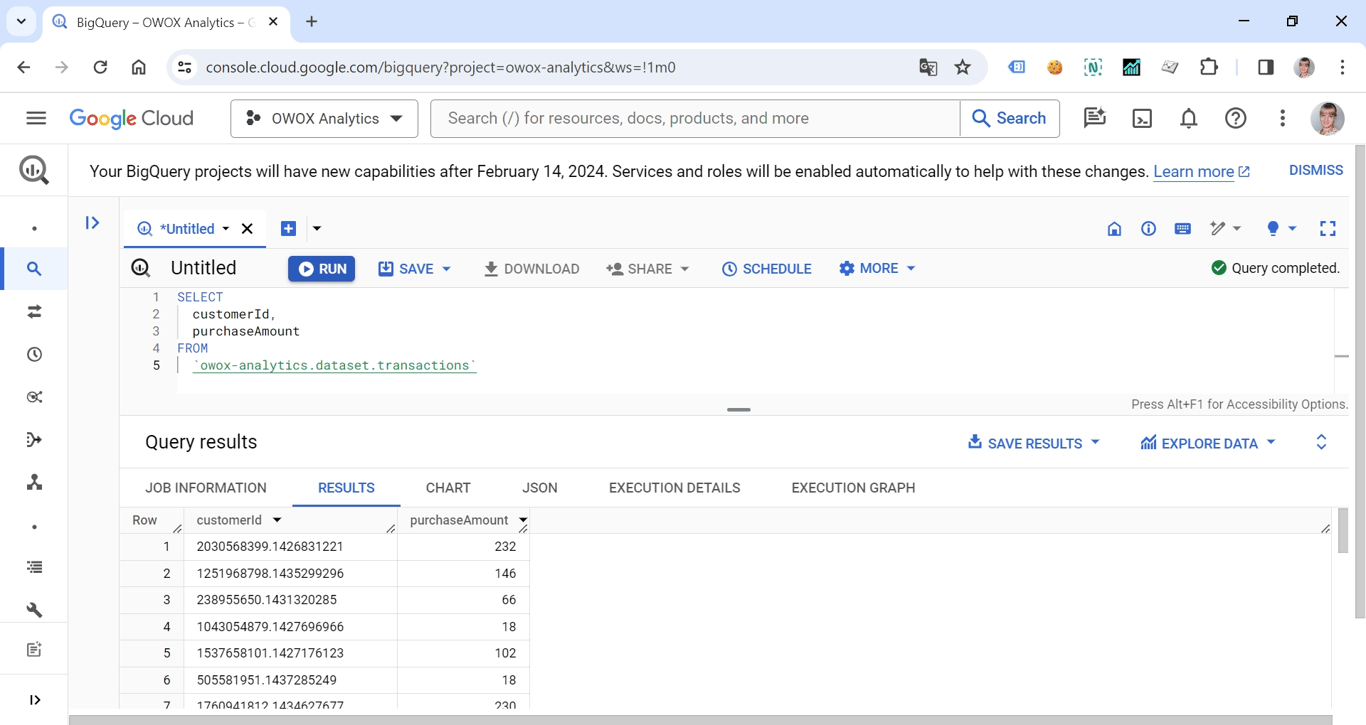
Task: Open customerId column sort menu
Action: point(277,520)
